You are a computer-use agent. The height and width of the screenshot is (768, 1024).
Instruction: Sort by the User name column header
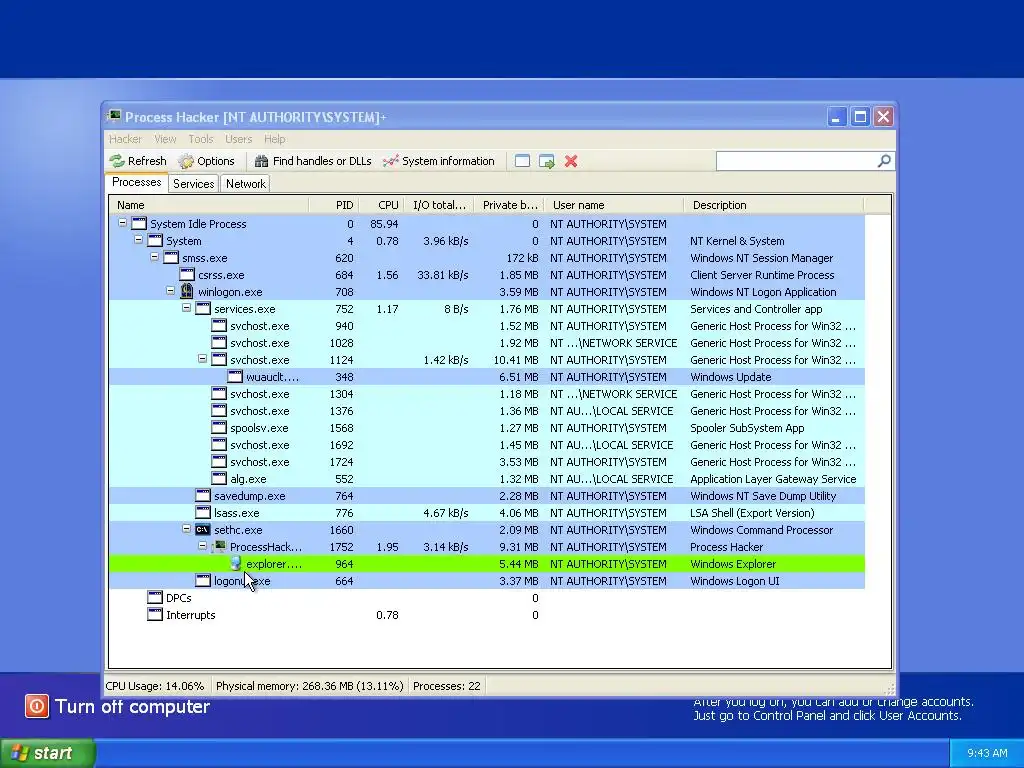click(614, 205)
